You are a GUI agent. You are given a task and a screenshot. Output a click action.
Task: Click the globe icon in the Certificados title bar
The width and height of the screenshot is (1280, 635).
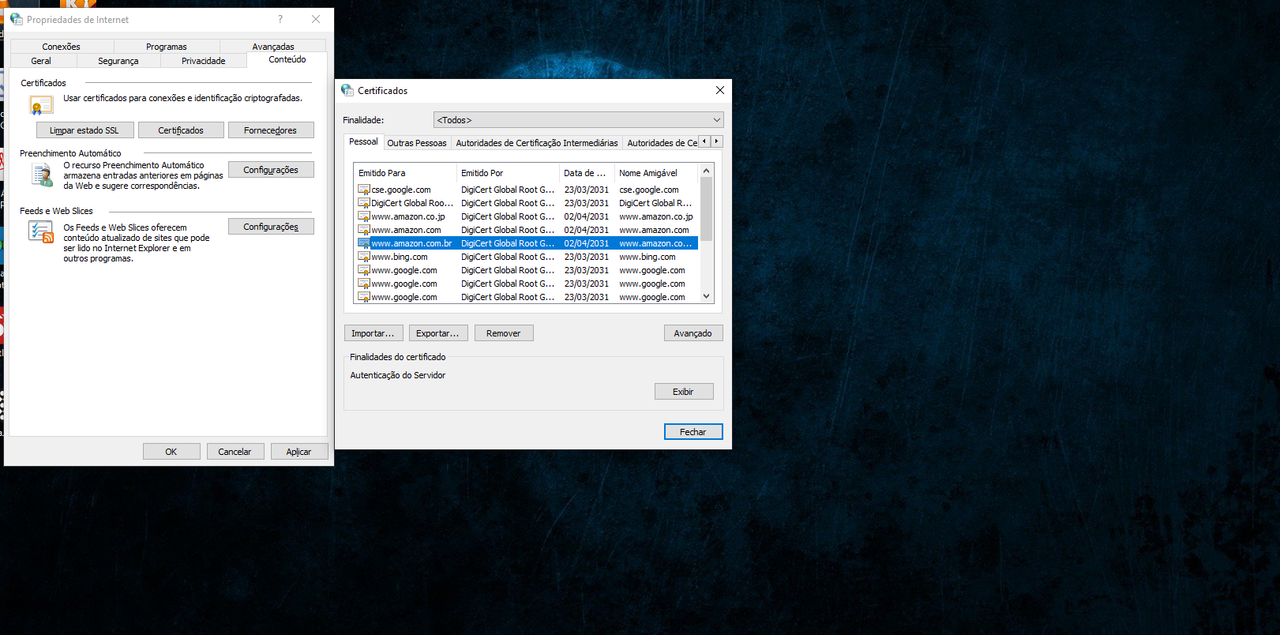click(347, 90)
